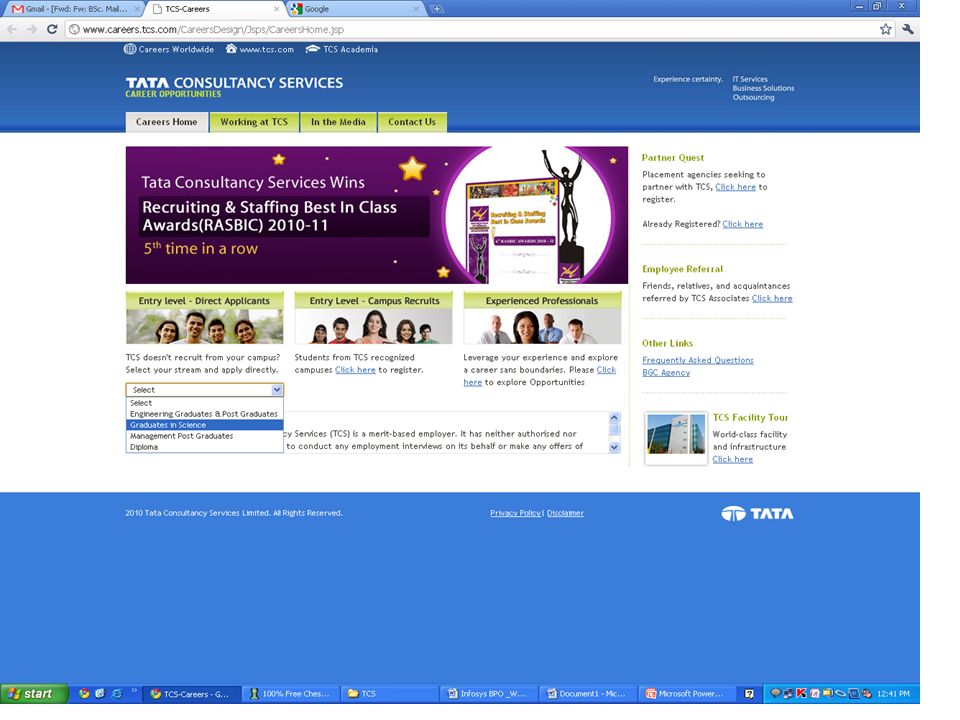Choose the top "Select" entry in the open list

tap(204, 403)
